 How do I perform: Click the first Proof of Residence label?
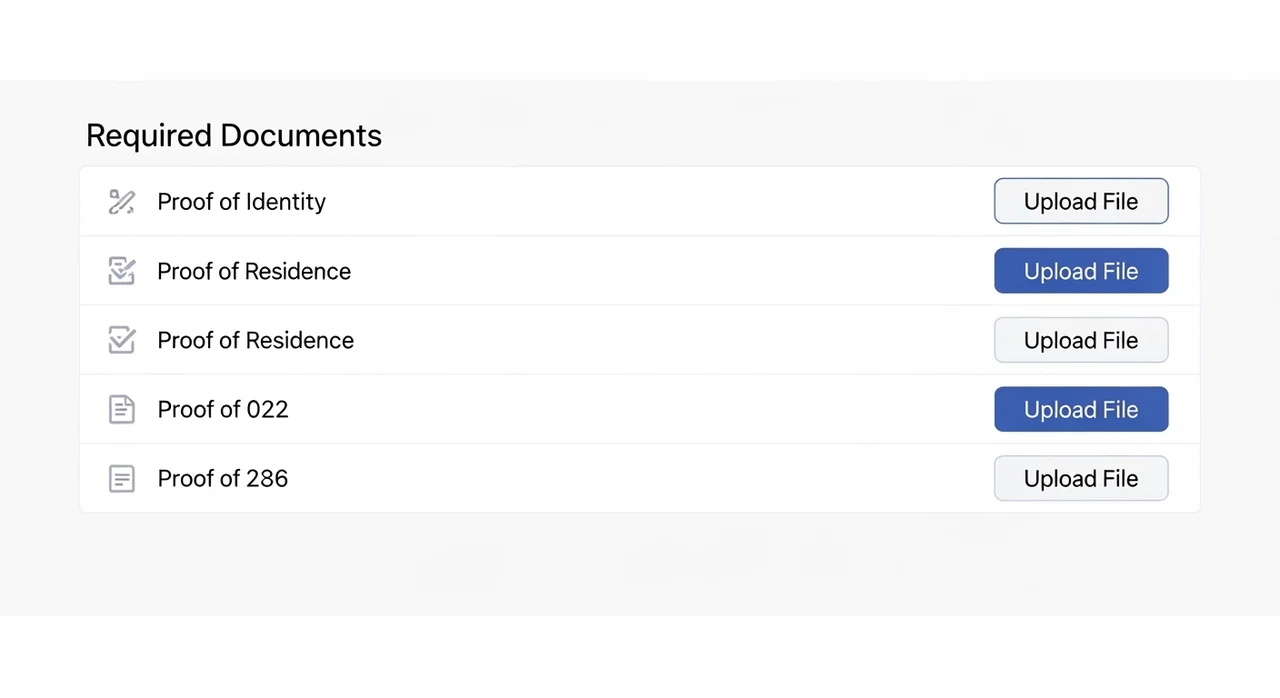click(x=254, y=271)
